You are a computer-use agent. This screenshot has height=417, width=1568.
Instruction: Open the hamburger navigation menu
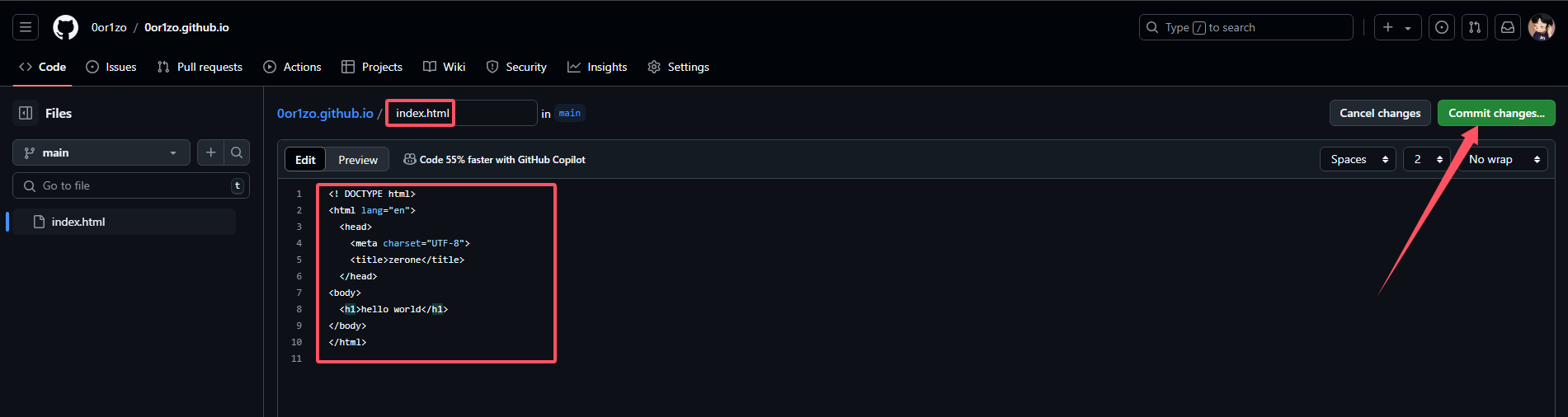click(26, 27)
